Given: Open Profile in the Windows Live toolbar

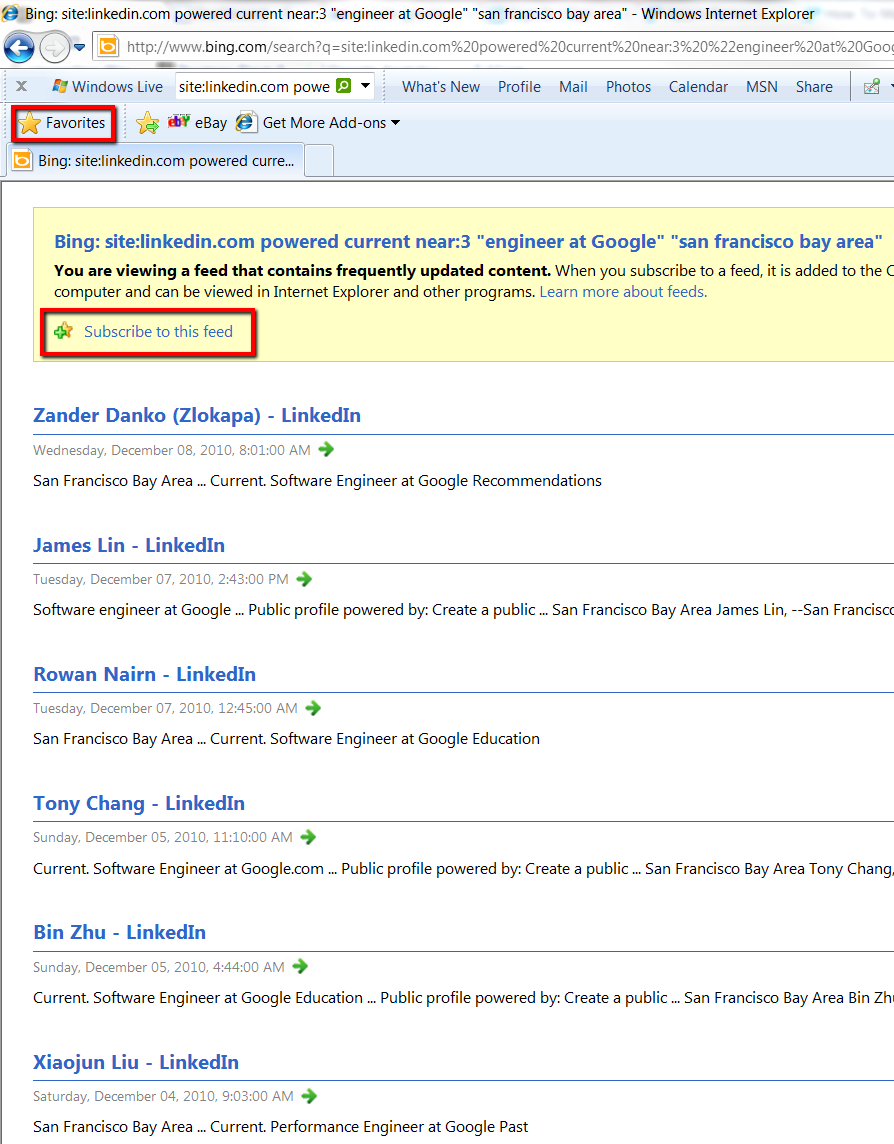Looking at the screenshot, I should (x=520, y=87).
